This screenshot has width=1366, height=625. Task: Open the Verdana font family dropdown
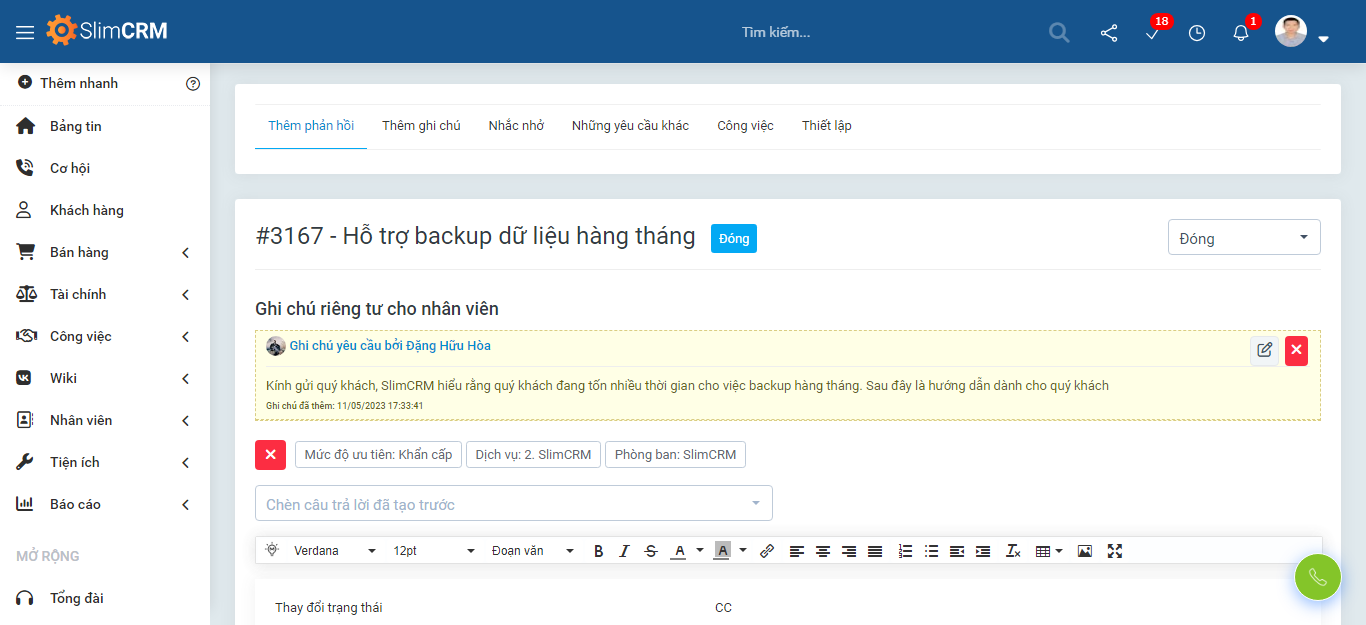[334, 551]
